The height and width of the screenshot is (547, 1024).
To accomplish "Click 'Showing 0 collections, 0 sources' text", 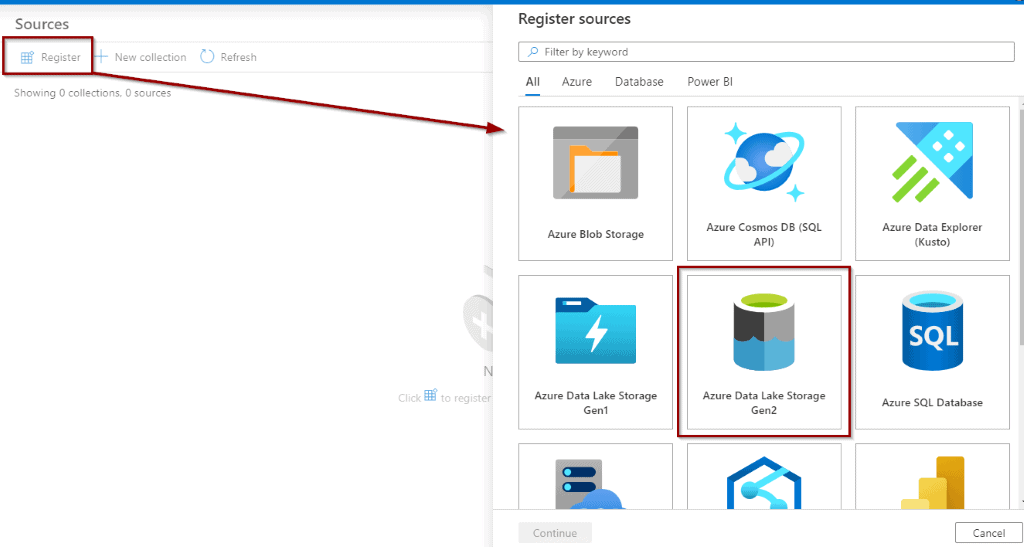I will click(x=93, y=93).
